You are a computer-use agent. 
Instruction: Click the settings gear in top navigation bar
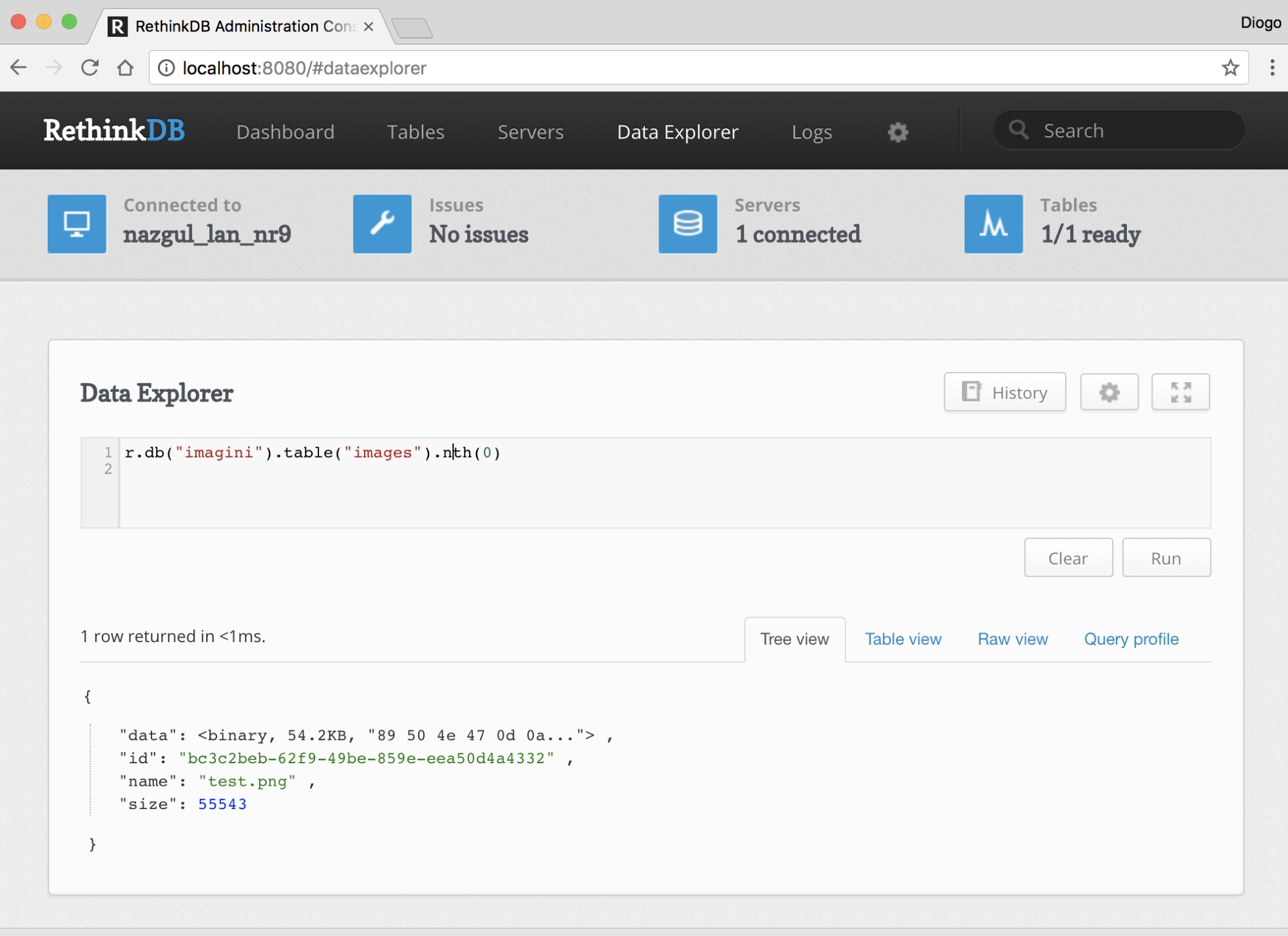(898, 132)
